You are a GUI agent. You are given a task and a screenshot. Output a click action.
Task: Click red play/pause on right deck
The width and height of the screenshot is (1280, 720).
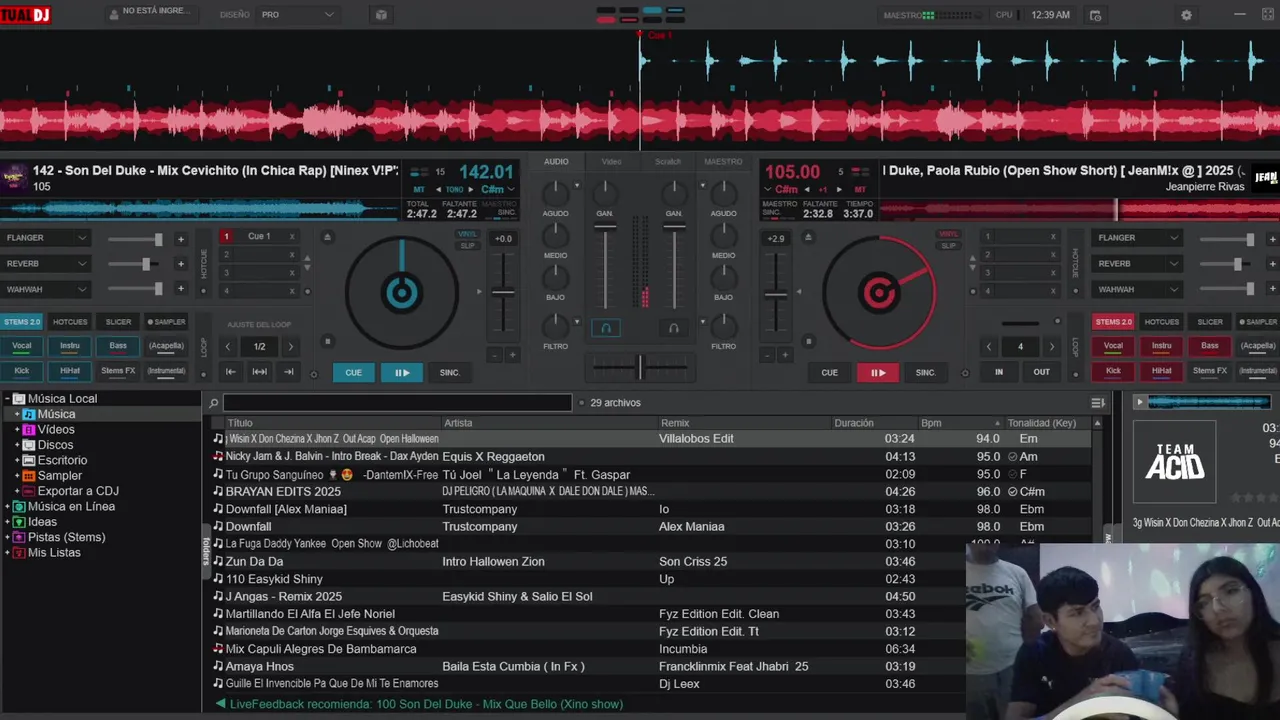[878, 372]
